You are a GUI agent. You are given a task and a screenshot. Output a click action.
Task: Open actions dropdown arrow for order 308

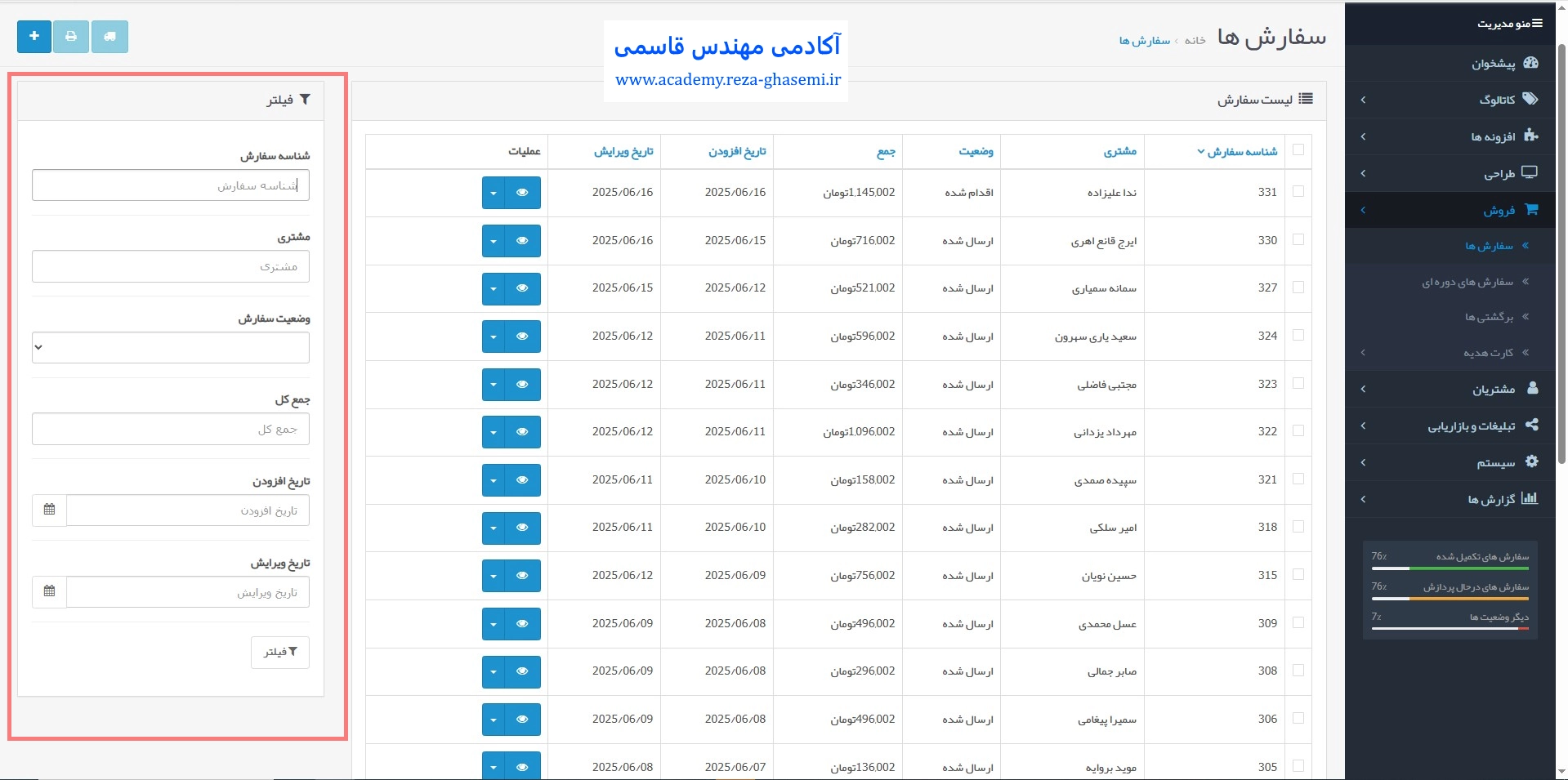494,671
